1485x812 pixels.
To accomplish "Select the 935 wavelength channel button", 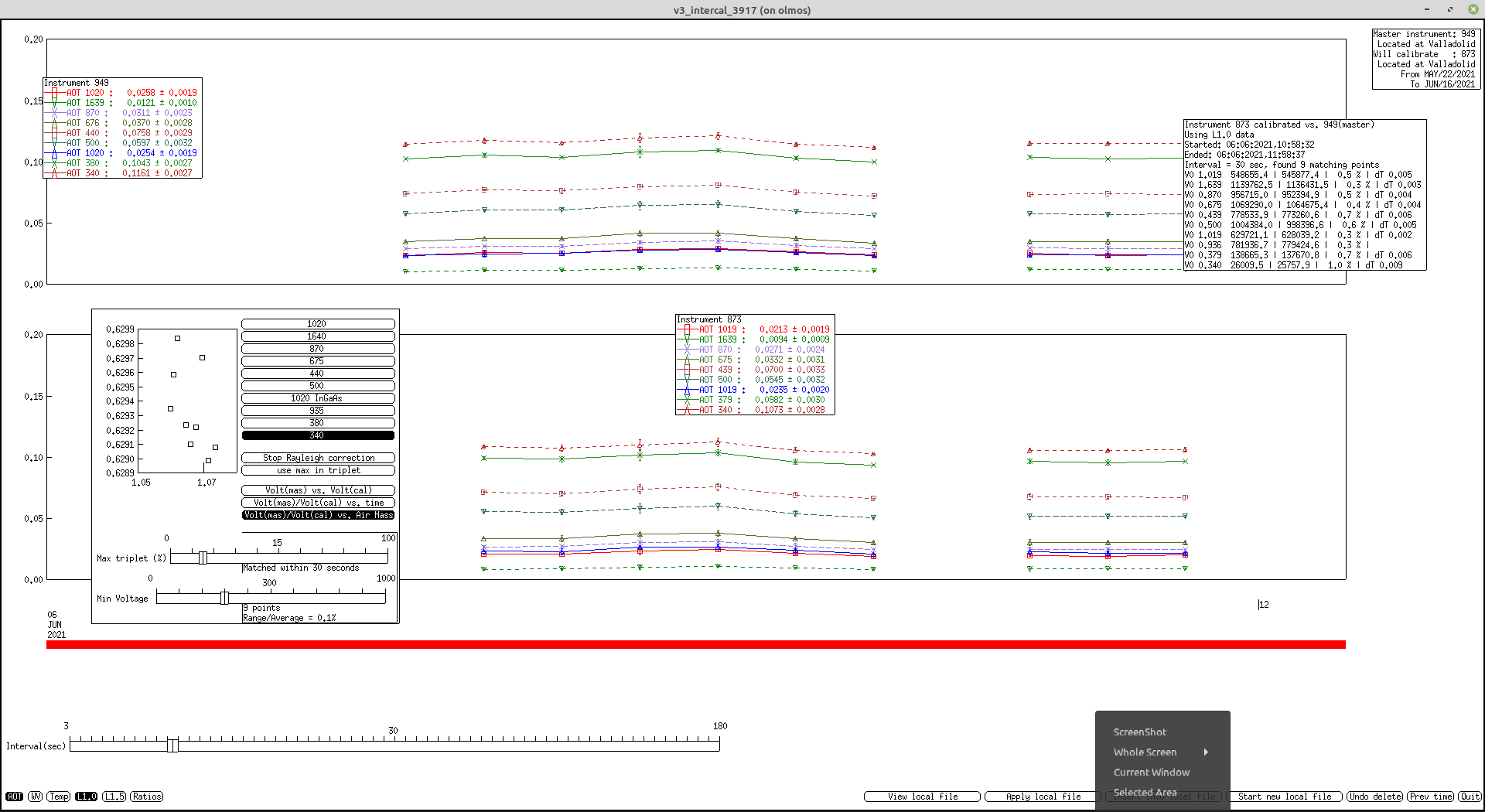I will tap(318, 411).
